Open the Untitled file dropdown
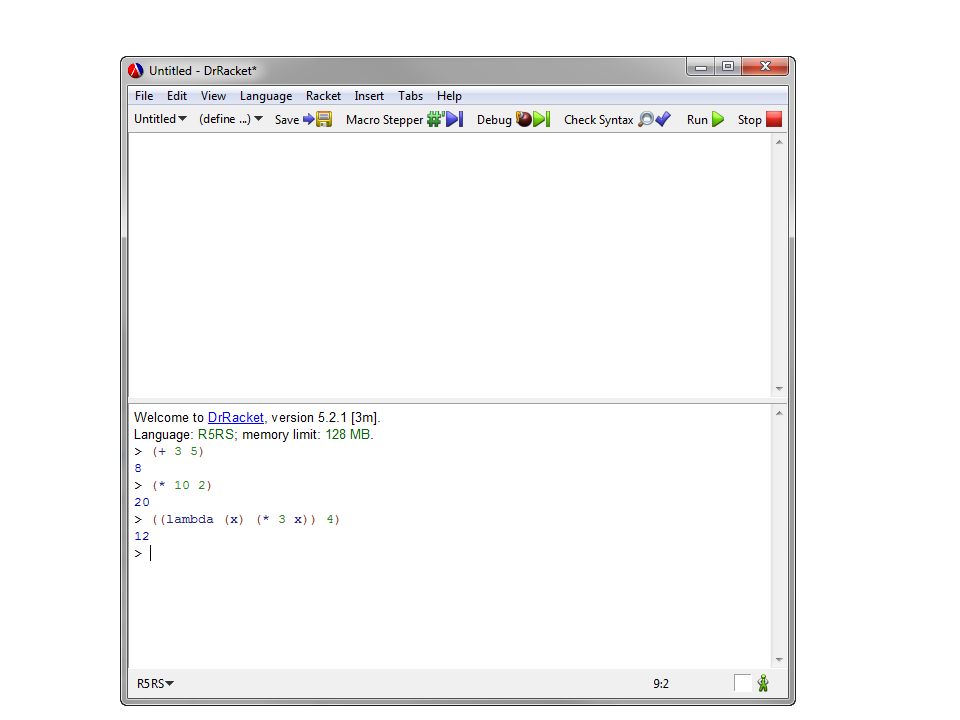The image size is (960, 720). pos(160,119)
